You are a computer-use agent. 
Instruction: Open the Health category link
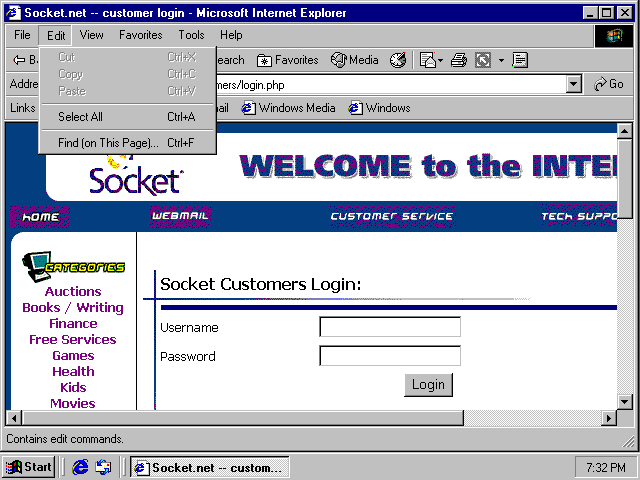click(x=73, y=371)
